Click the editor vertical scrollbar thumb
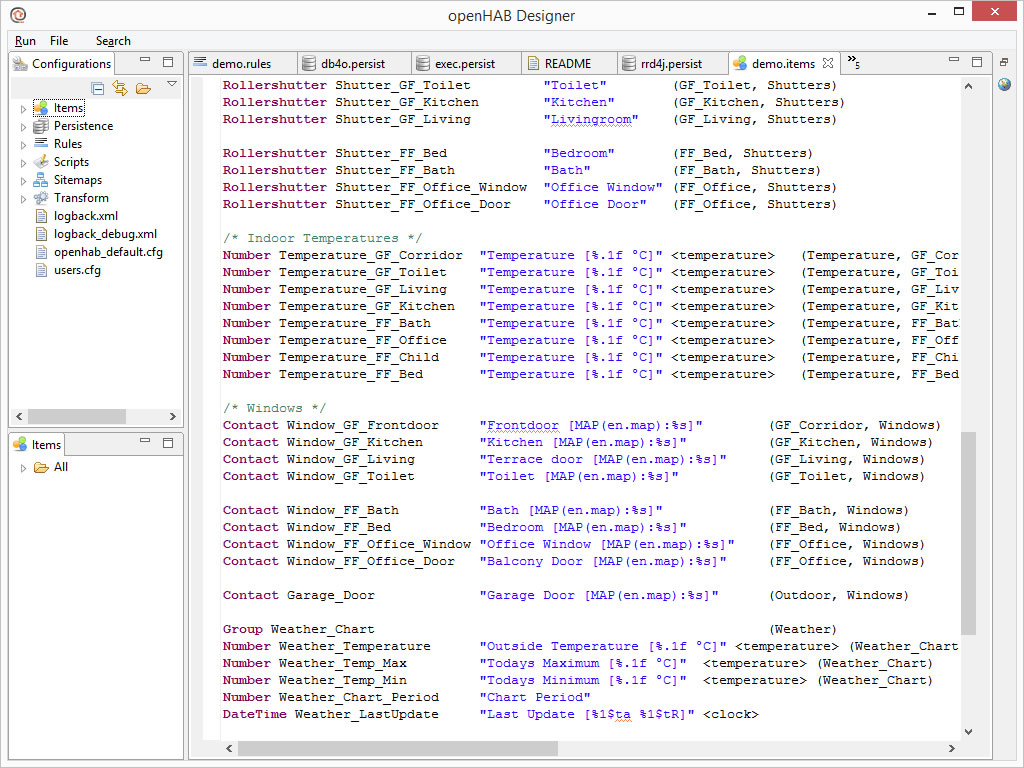The image size is (1024, 768). click(x=968, y=533)
